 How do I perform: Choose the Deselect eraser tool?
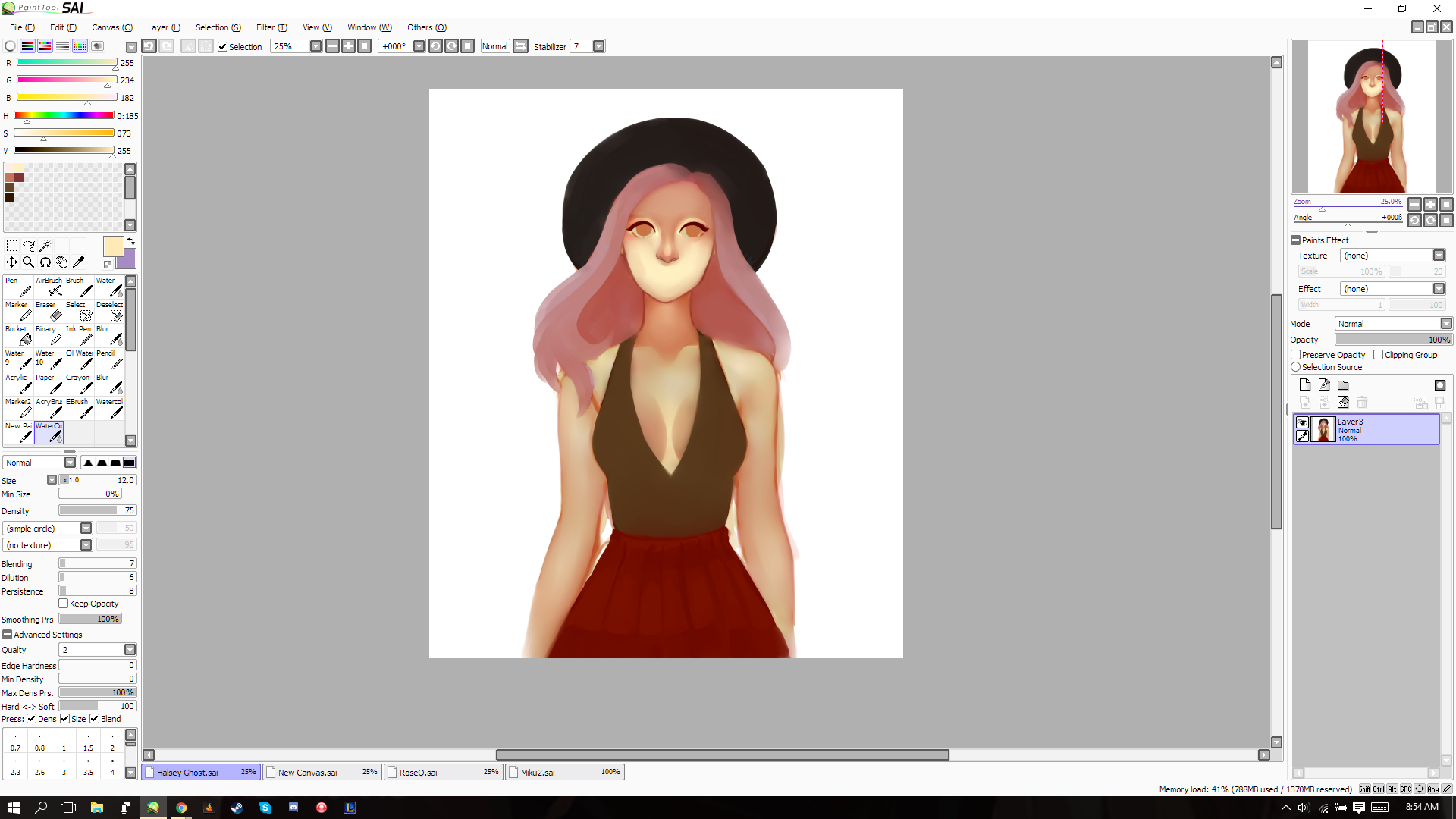click(x=109, y=311)
